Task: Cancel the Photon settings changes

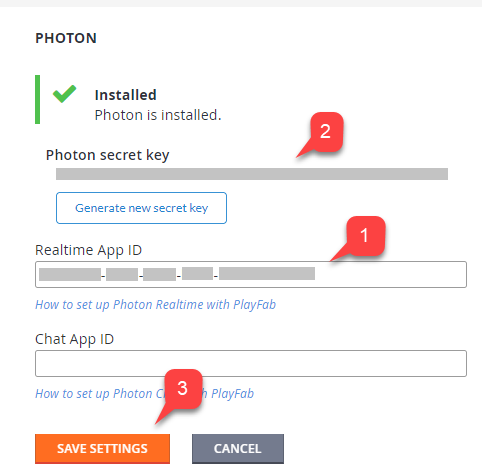Action: [238, 448]
